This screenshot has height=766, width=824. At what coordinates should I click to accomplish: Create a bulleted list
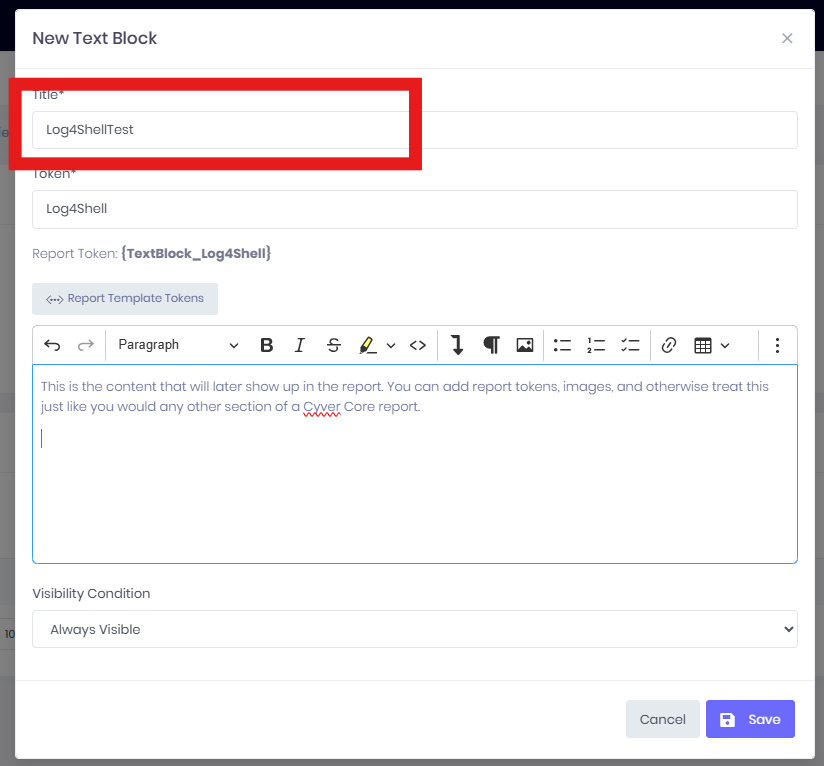pyautogui.click(x=562, y=345)
